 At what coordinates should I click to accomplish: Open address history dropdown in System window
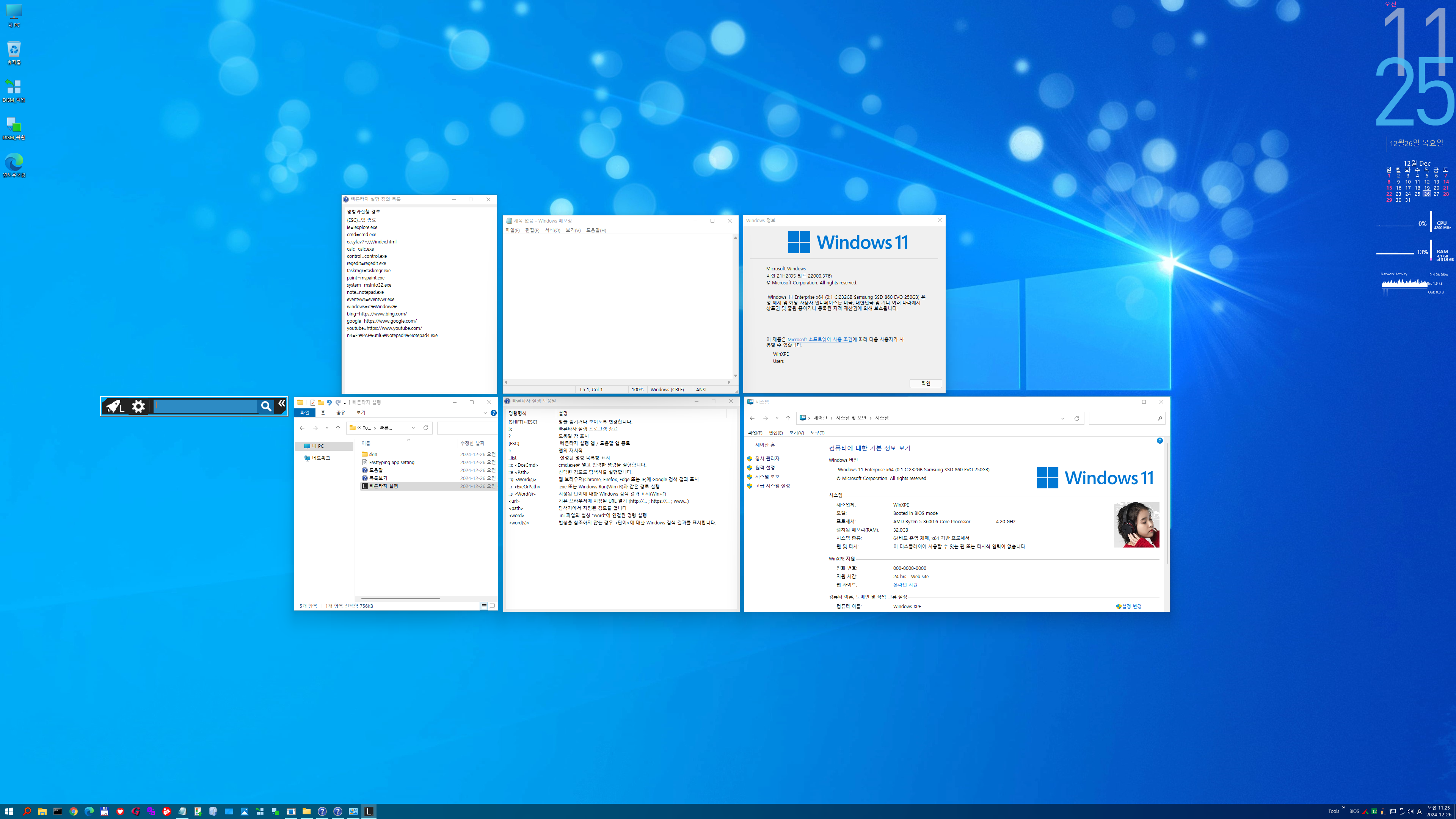1062,418
